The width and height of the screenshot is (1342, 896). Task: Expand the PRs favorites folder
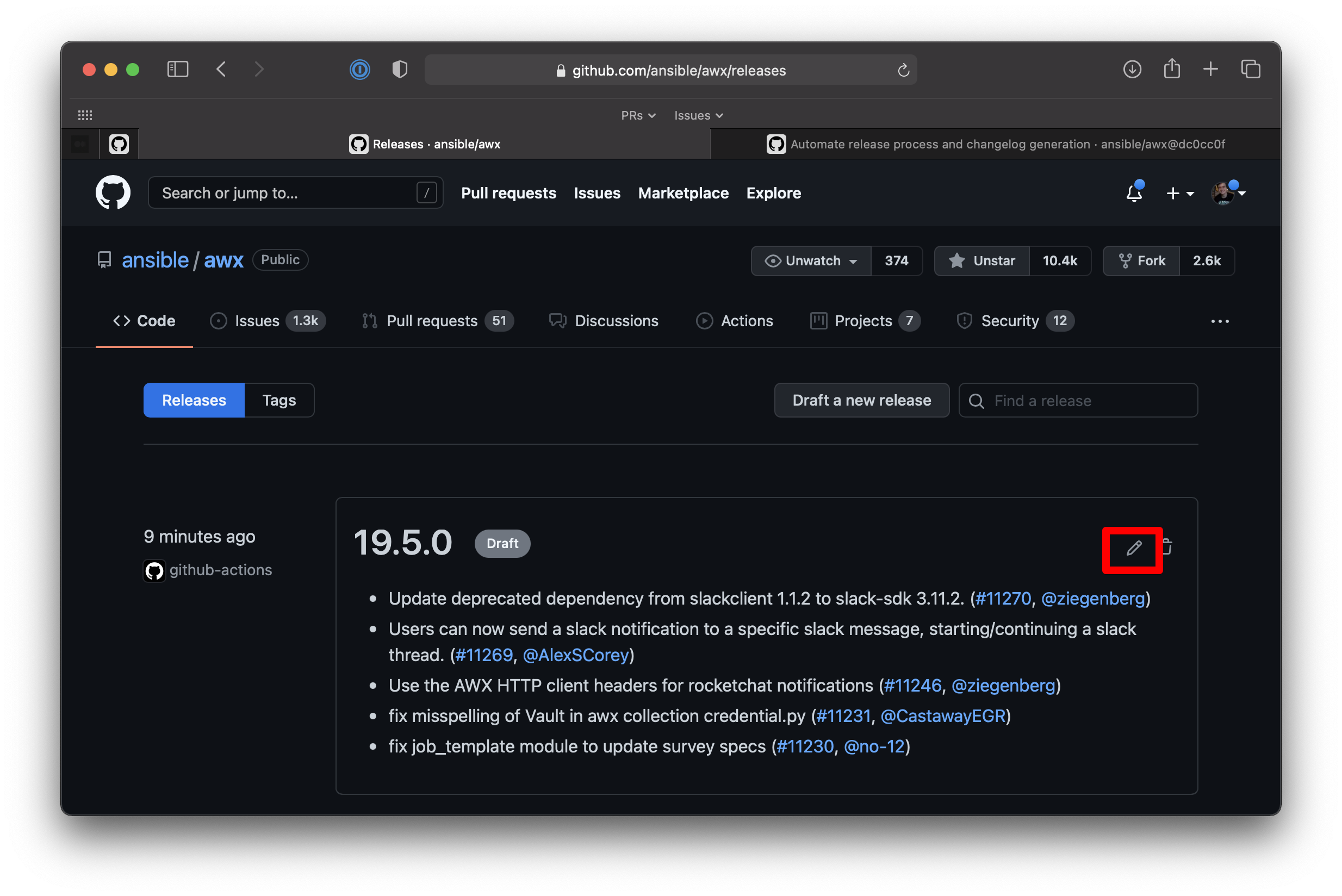pos(638,115)
